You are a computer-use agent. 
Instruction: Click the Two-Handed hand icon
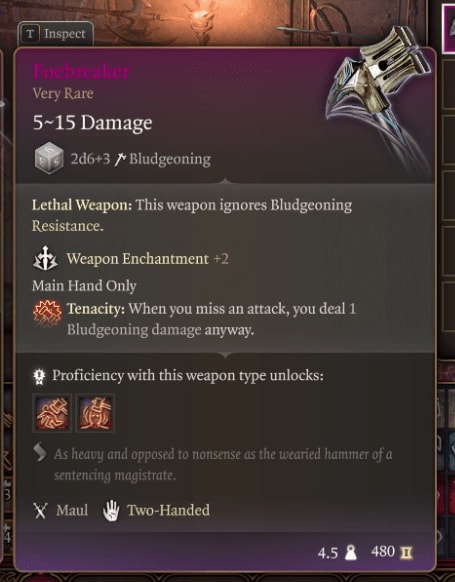(x=111, y=510)
